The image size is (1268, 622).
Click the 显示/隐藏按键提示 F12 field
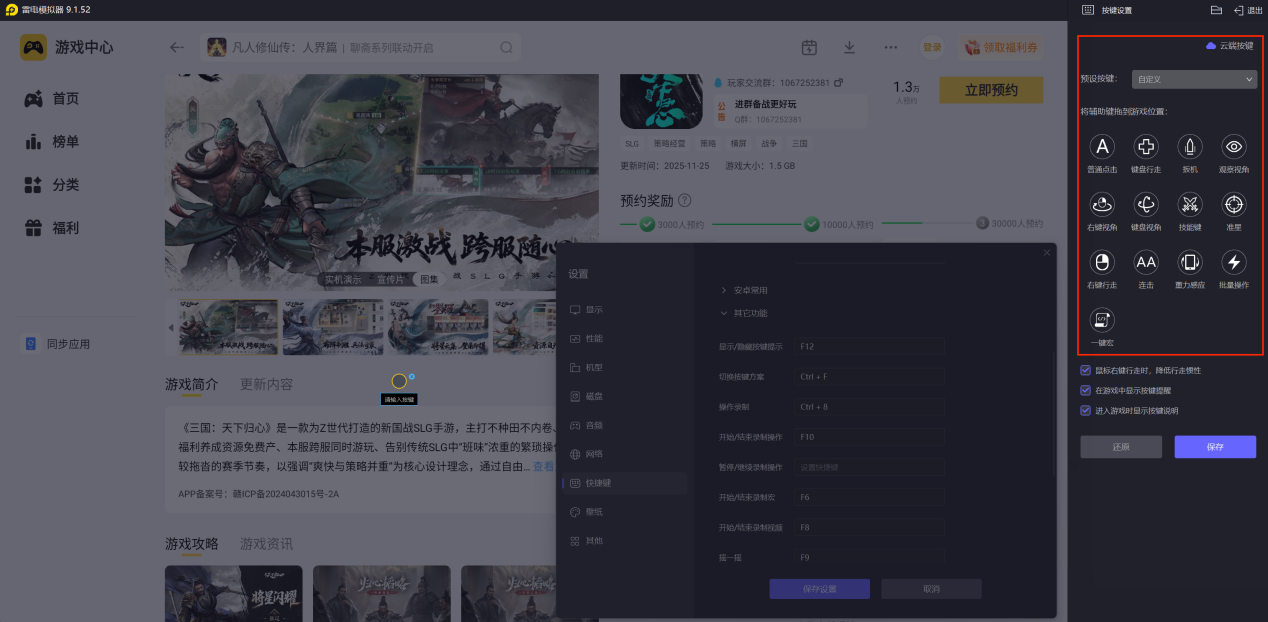coord(869,346)
